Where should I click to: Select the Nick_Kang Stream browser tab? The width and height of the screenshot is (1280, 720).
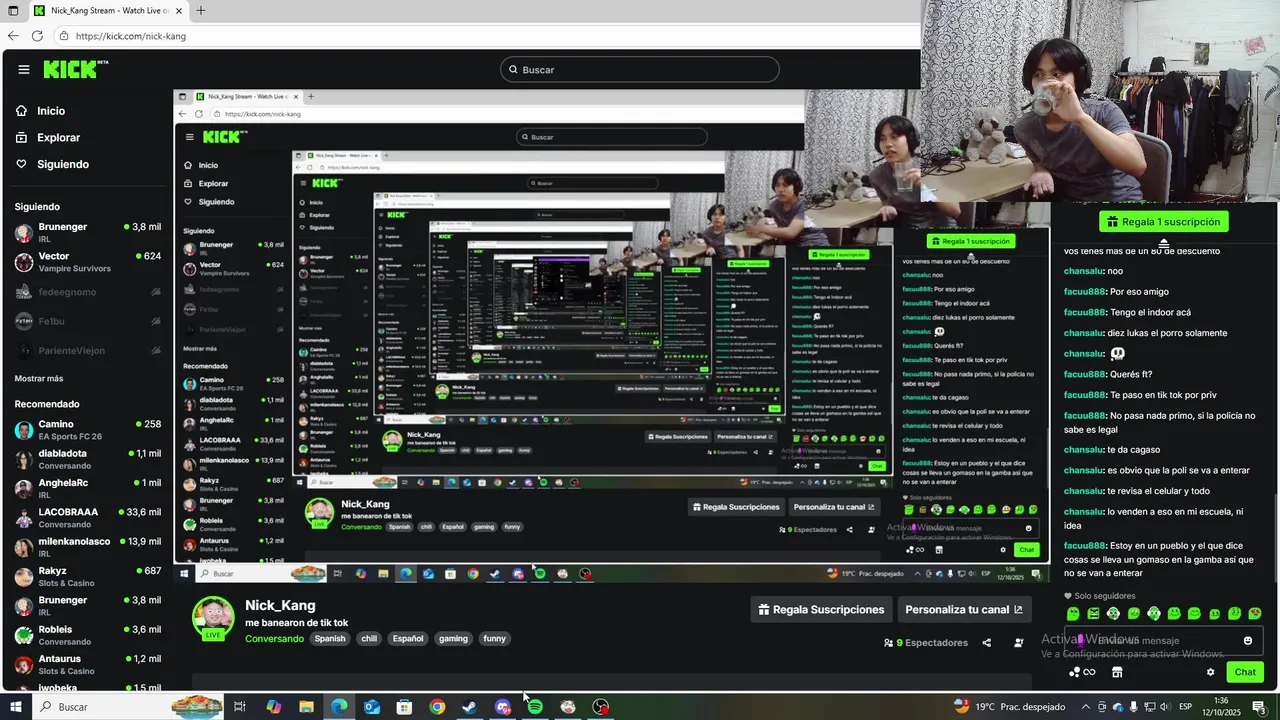point(108,11)
